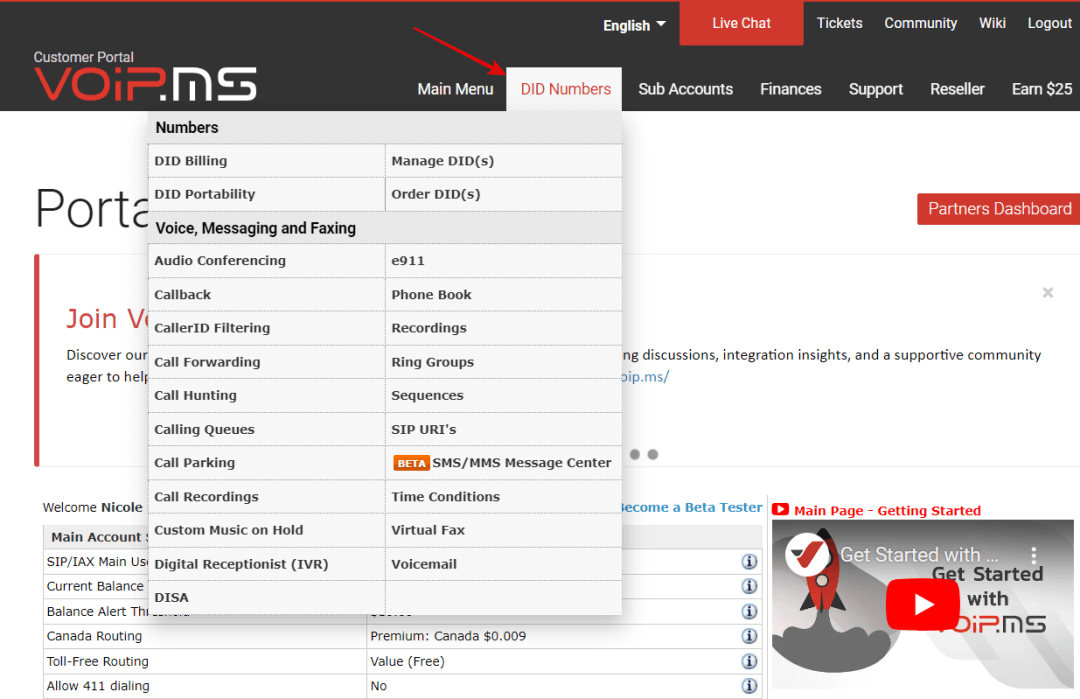Open the Partners Dashboard
1080x699 pixels.
click(998, 209)
